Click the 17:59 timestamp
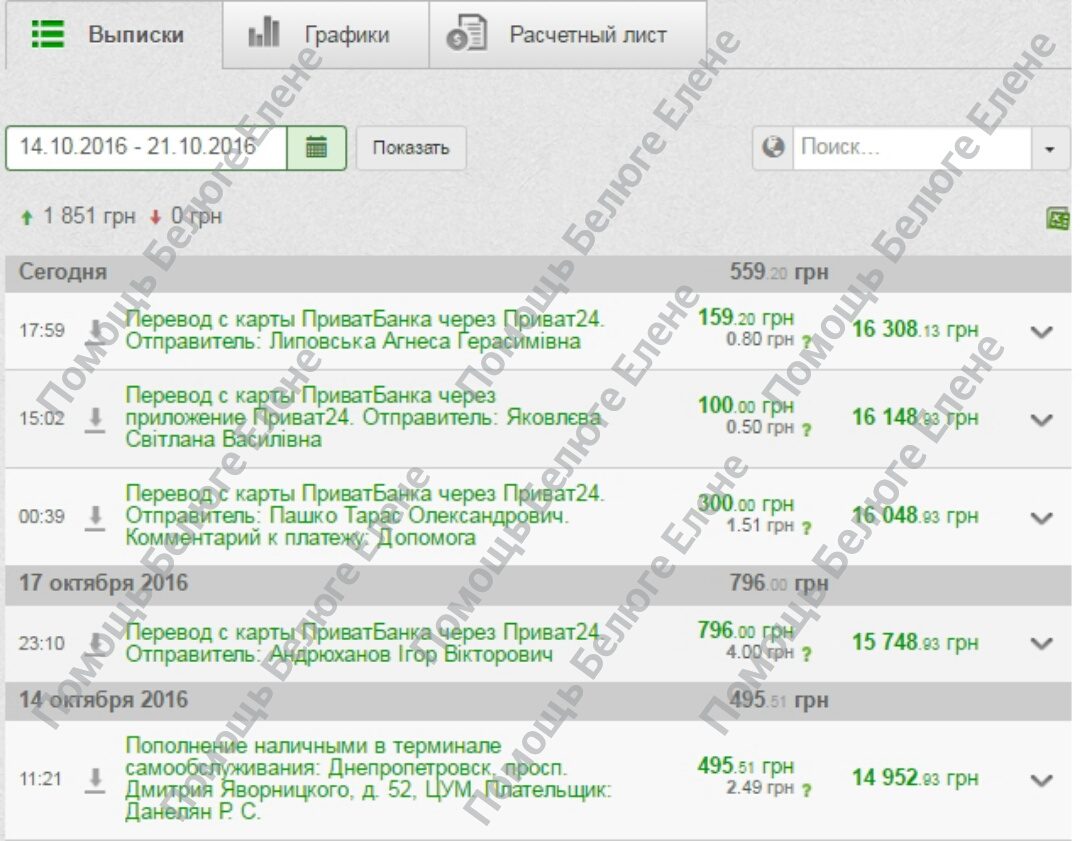The width and height of the screenshot is (1080, 841). 41,331
